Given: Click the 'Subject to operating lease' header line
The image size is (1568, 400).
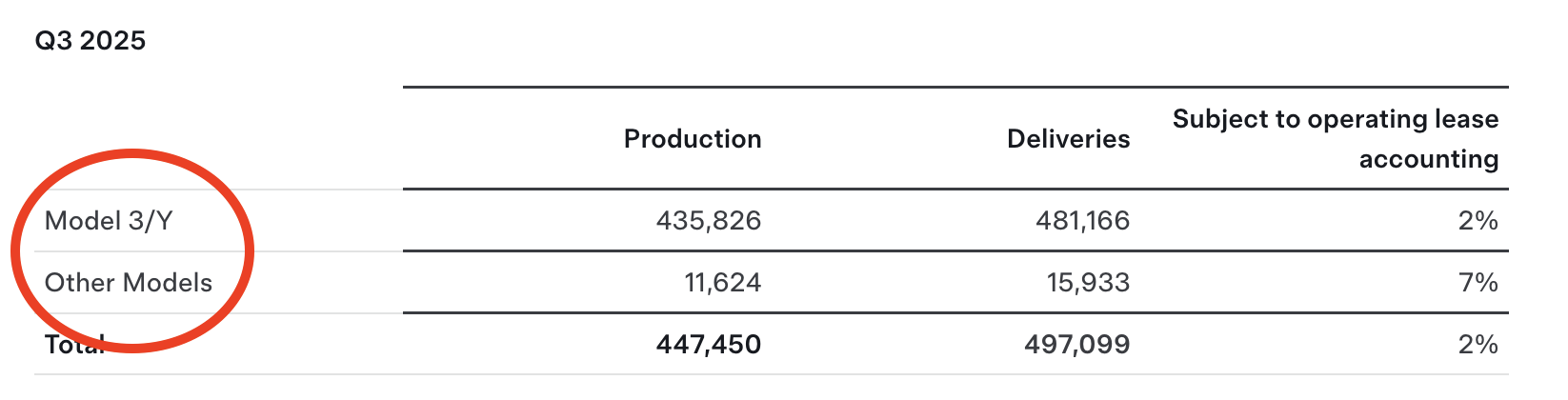Looking at the screenshot, I should point(1335,119).
